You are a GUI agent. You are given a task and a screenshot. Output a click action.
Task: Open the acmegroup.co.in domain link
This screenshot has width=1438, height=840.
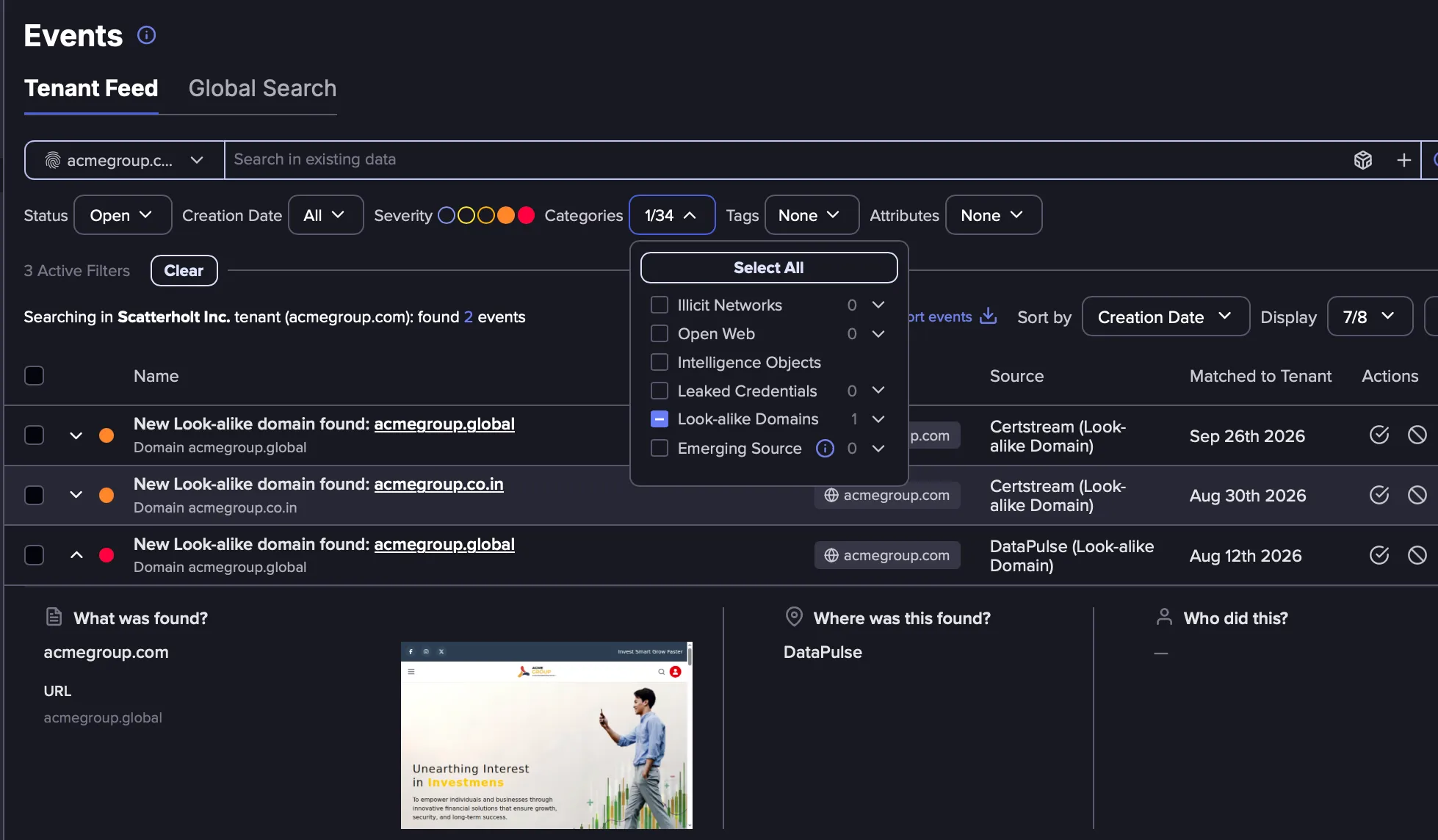click(x=438, y=485)
